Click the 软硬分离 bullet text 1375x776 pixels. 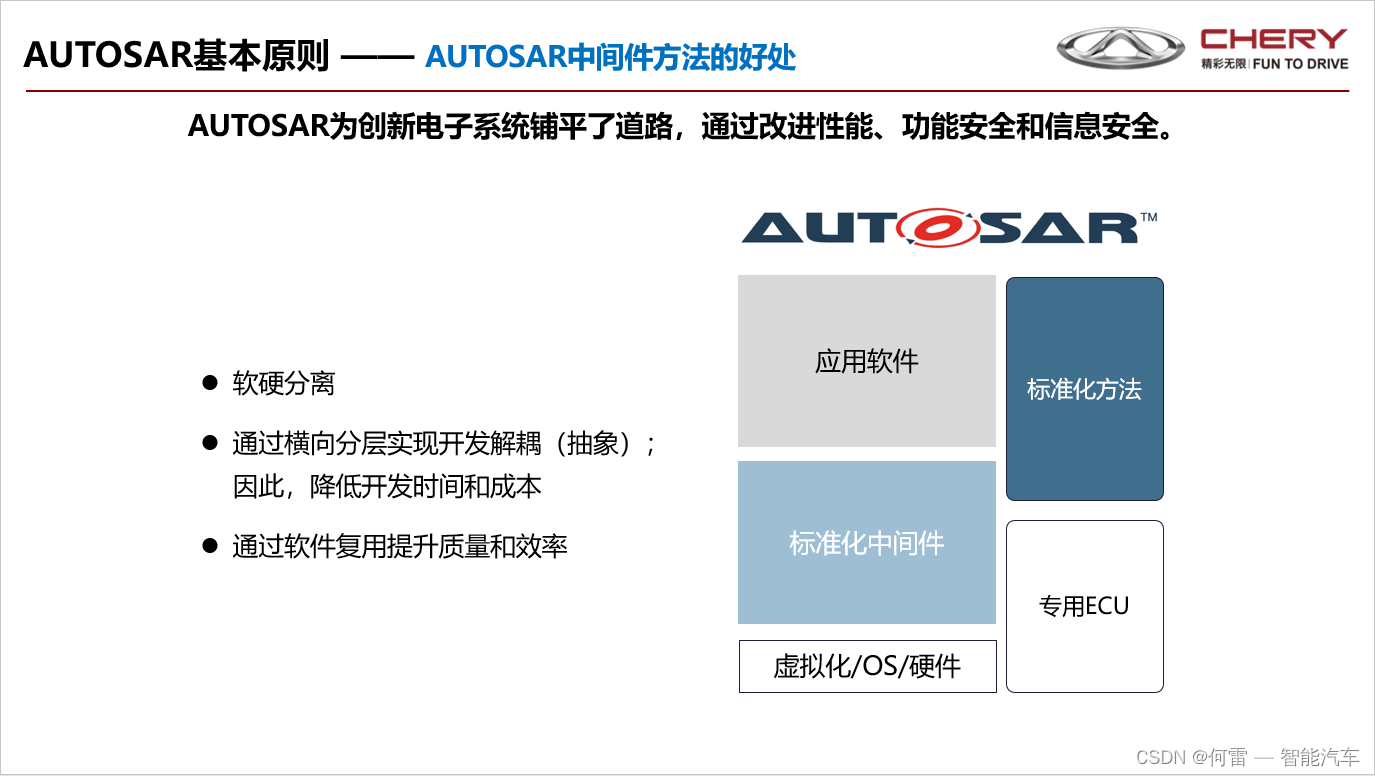pyautogui.click(x=283, y=383)
